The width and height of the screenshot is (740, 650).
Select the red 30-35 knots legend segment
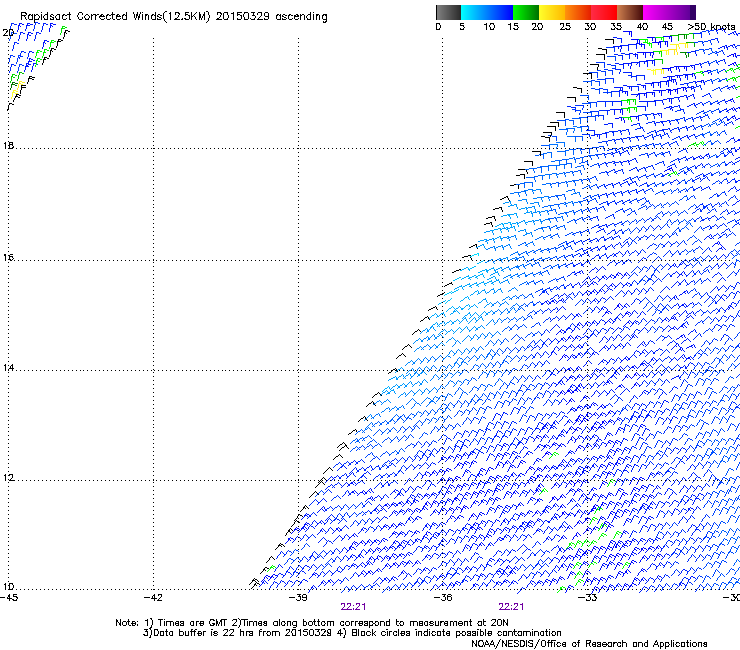[x=604, y=12]
